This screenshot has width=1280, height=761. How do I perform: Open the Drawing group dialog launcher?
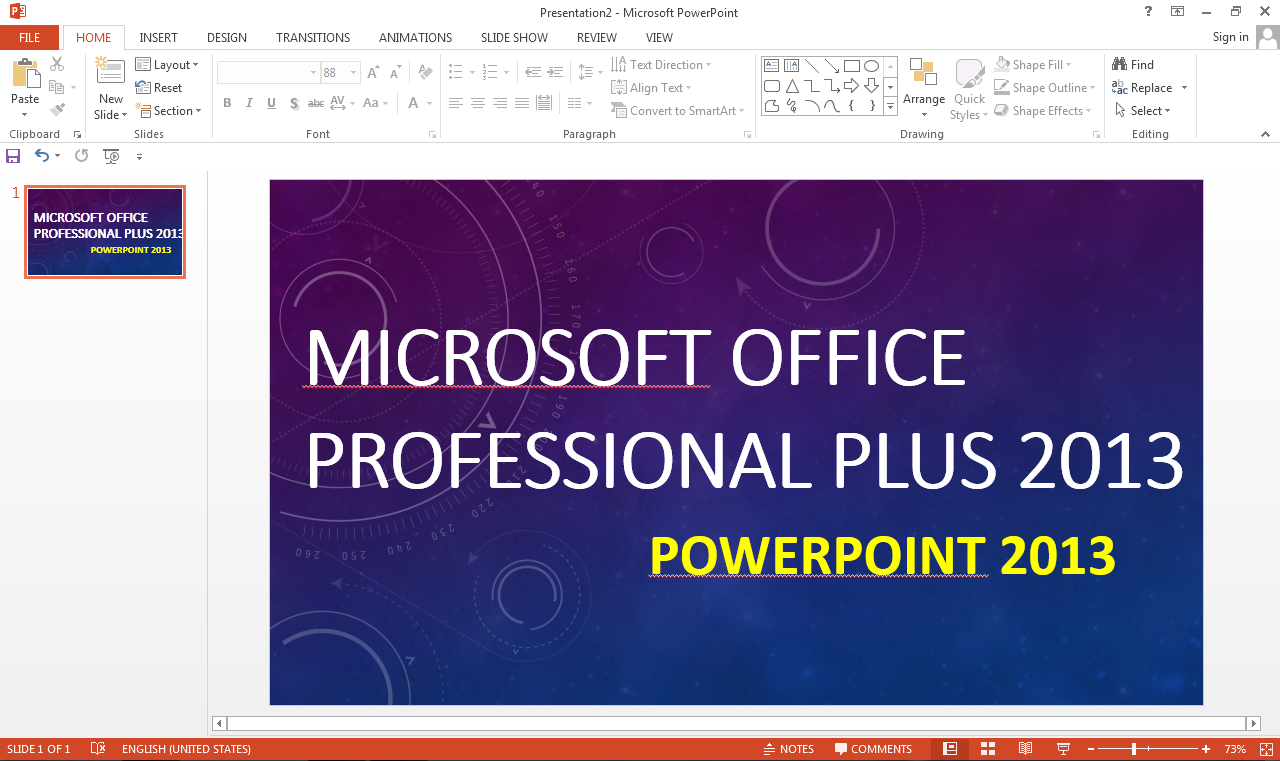click(x=1095, y=134)
